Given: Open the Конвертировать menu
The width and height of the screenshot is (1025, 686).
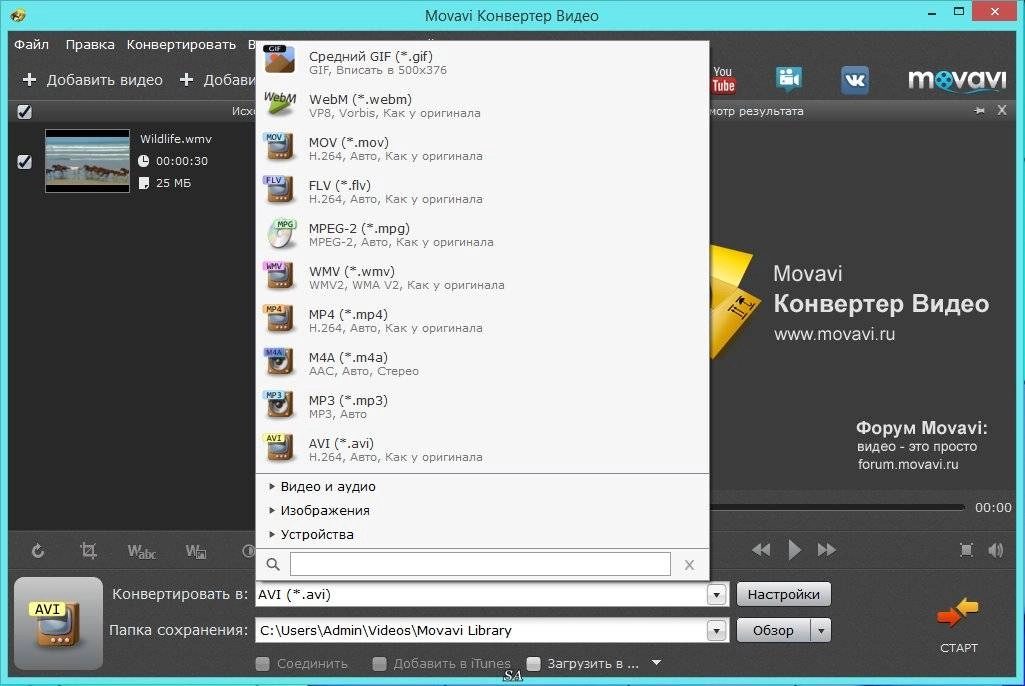Looking at the screenshot, I should click(x=181, y=44).
